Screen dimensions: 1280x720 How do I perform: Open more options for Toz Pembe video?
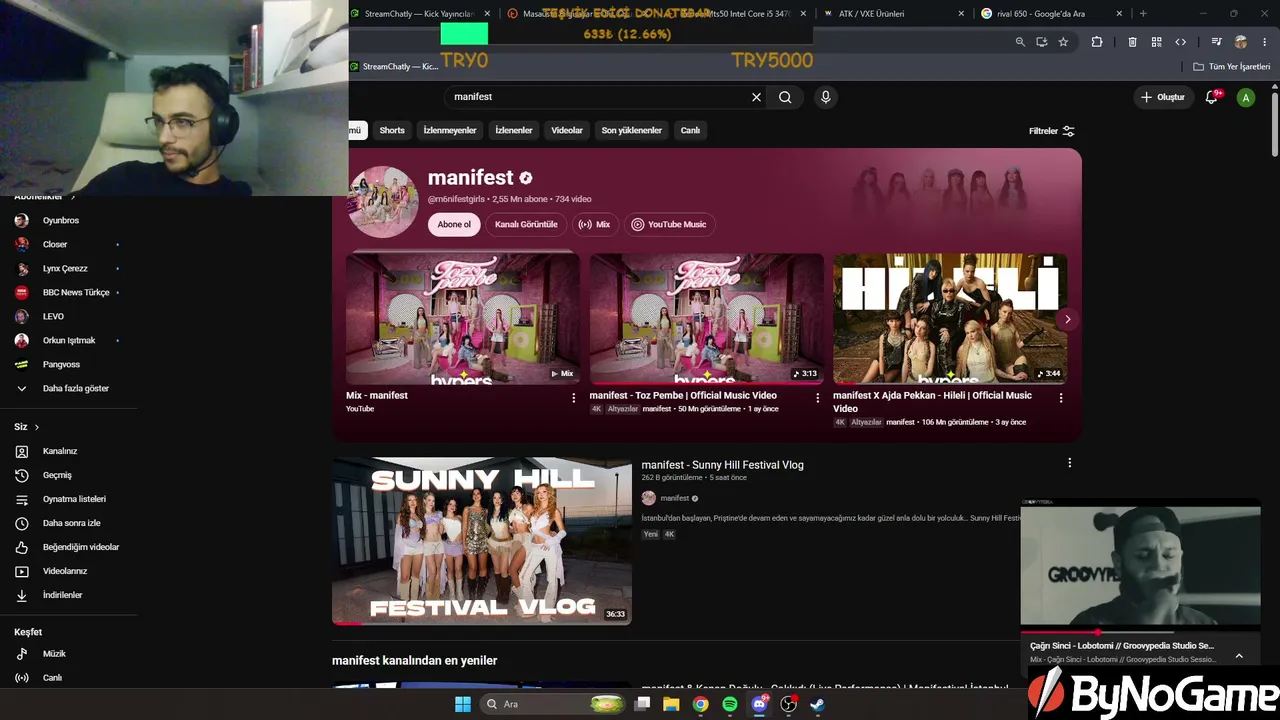tap(817, 398)
